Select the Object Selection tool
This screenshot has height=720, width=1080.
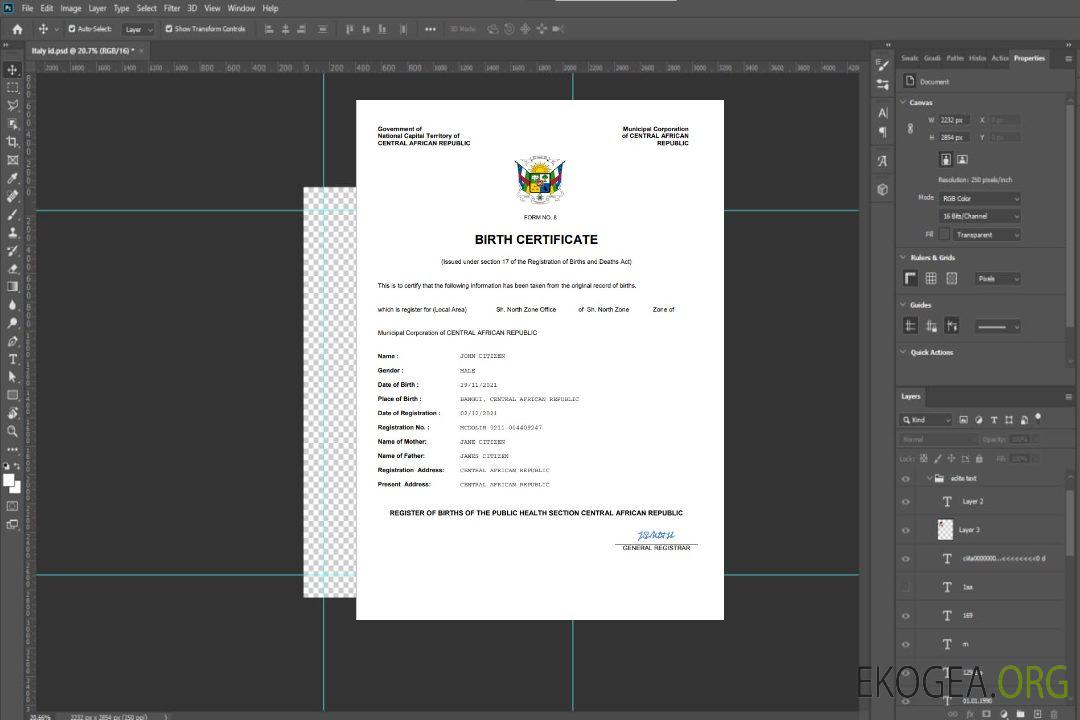(12, 124)
